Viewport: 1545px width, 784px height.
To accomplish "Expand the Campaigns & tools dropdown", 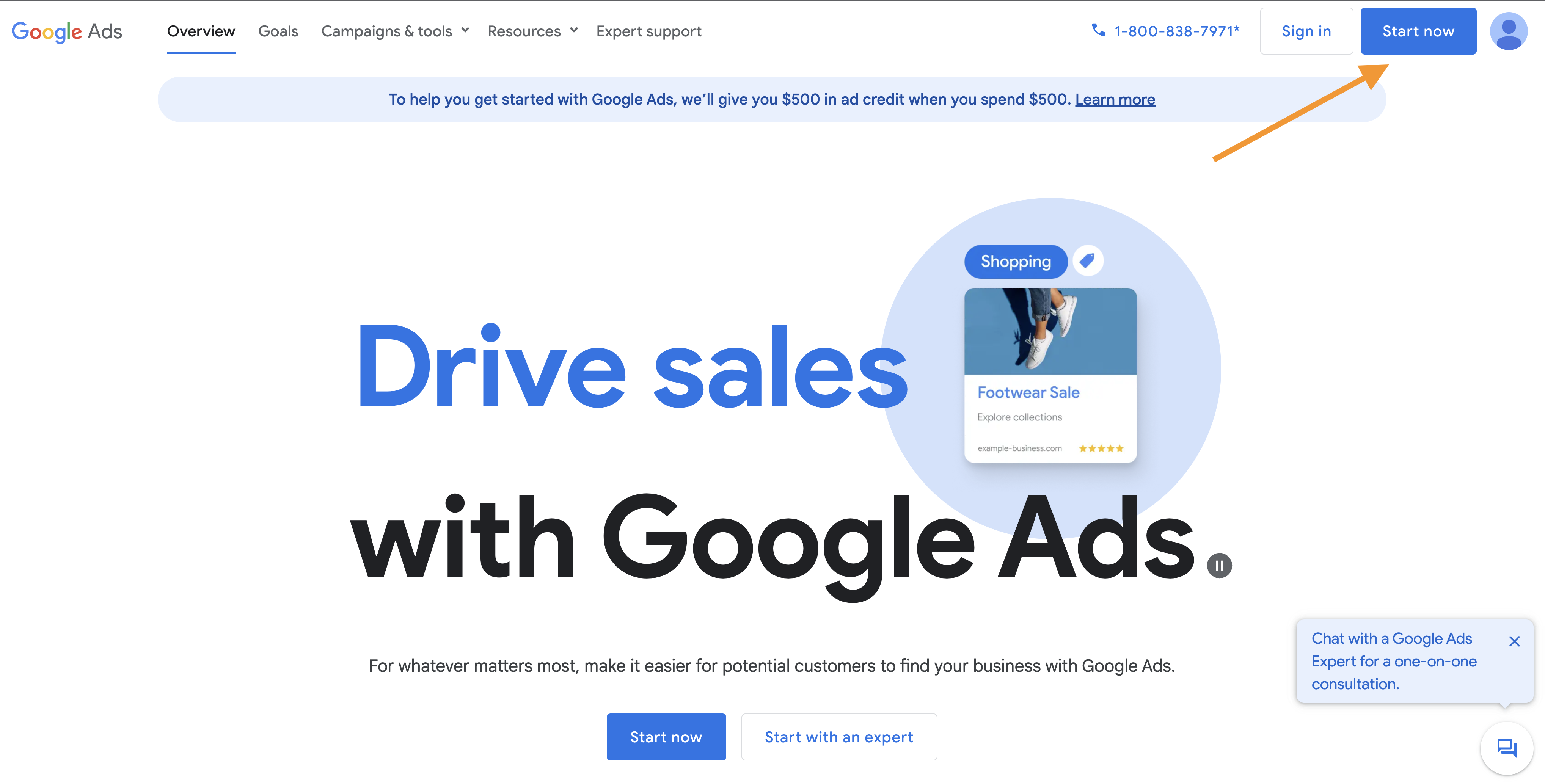I will [395, 31].
